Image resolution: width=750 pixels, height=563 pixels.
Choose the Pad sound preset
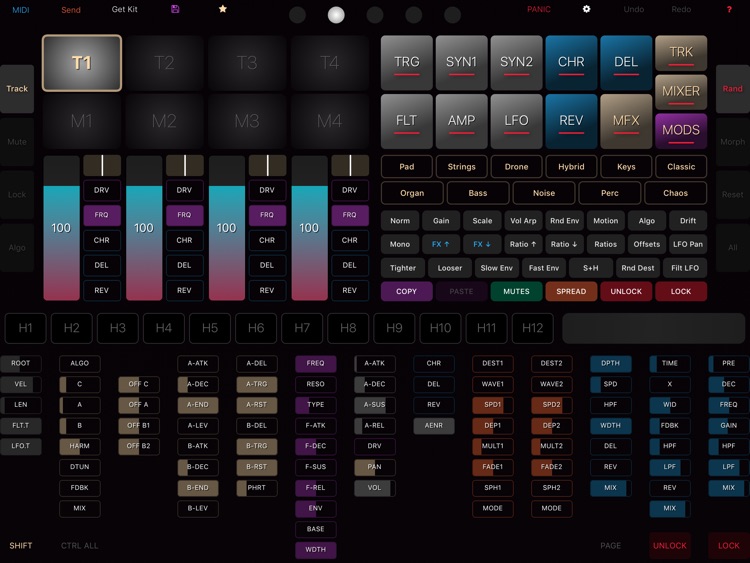pos(407,166)
